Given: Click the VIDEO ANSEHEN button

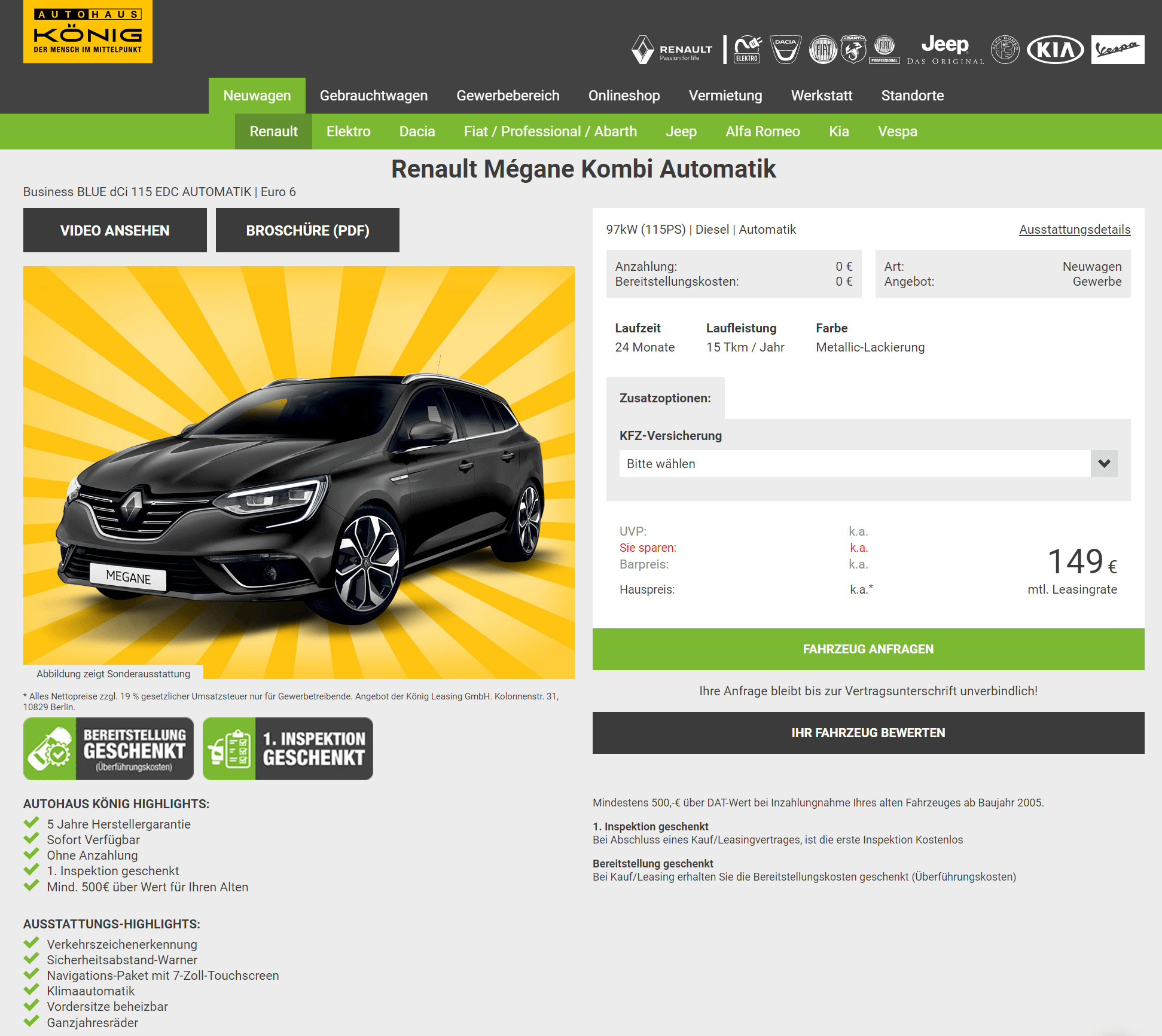Looking at the screenshot, I should click(115, 230).
